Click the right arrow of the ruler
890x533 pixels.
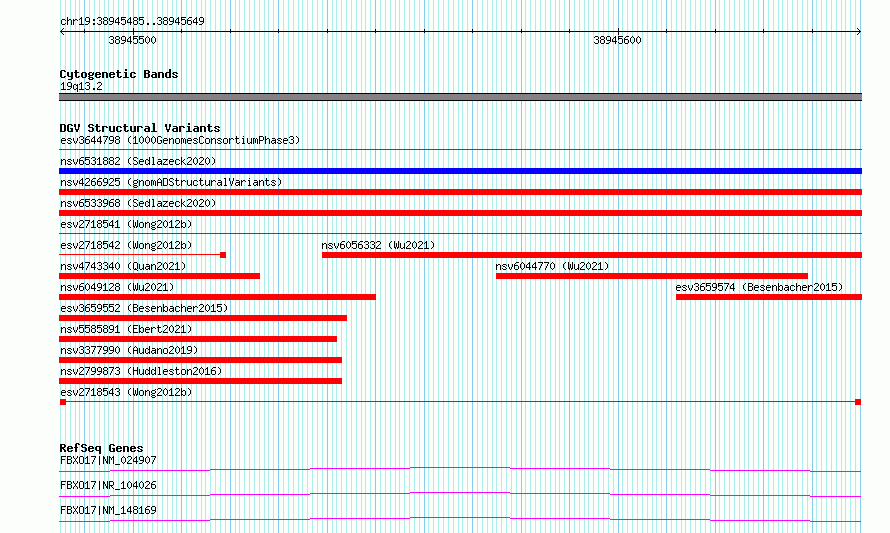click(859, 31)
